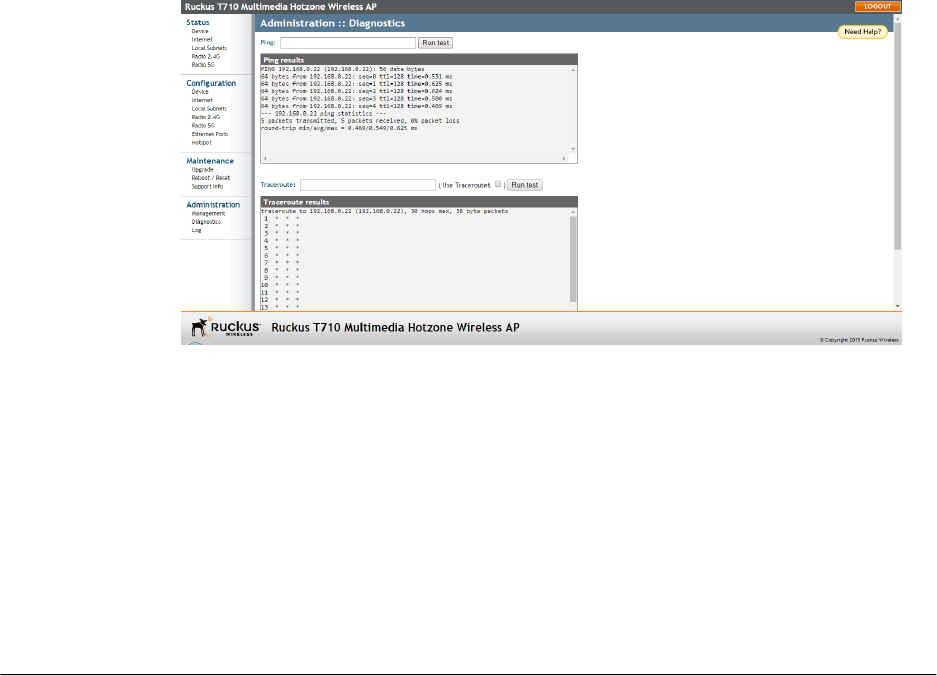Click the left arrow of the Ping results horizontal scrollbar
937x676 pixels.
click(265, 159)
